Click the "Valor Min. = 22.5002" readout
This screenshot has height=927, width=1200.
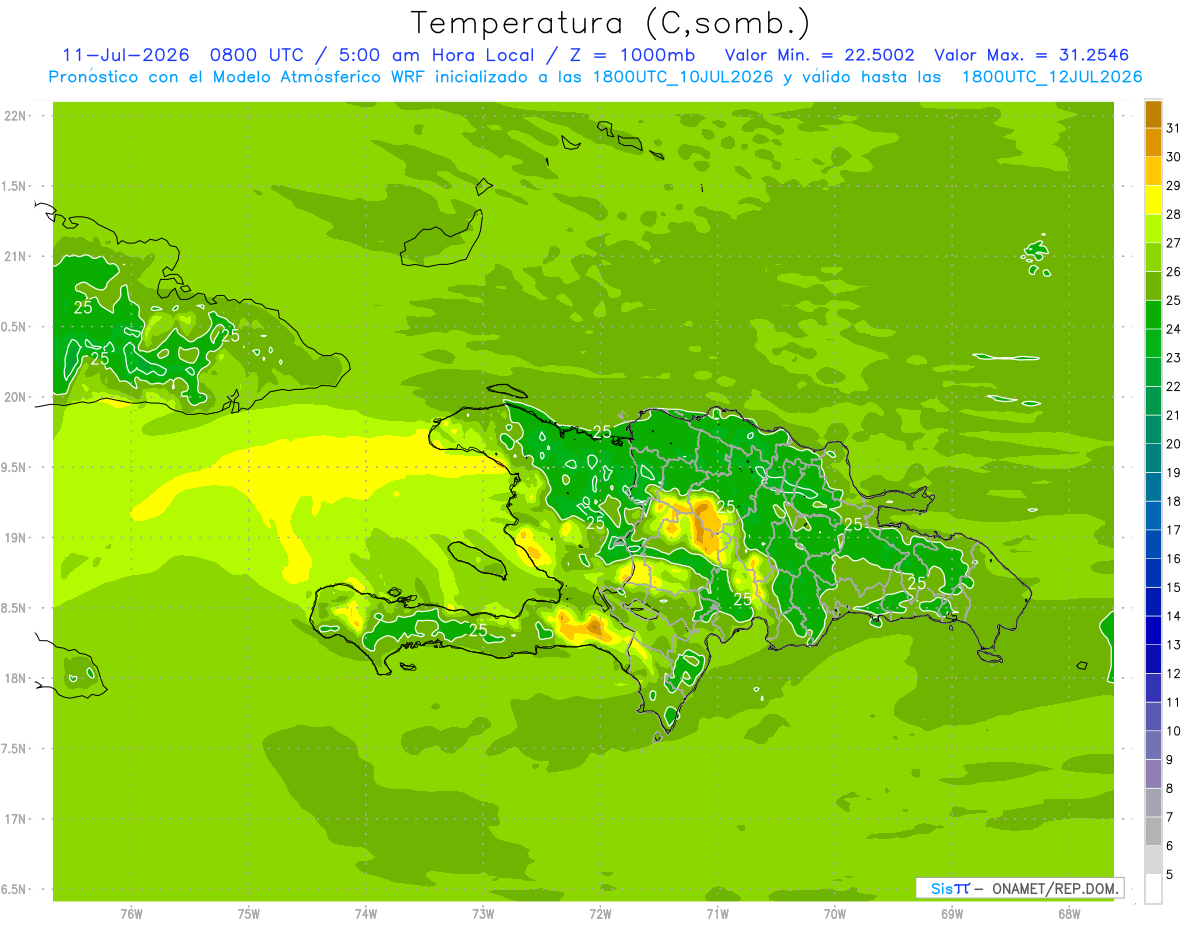pos(819,55)
